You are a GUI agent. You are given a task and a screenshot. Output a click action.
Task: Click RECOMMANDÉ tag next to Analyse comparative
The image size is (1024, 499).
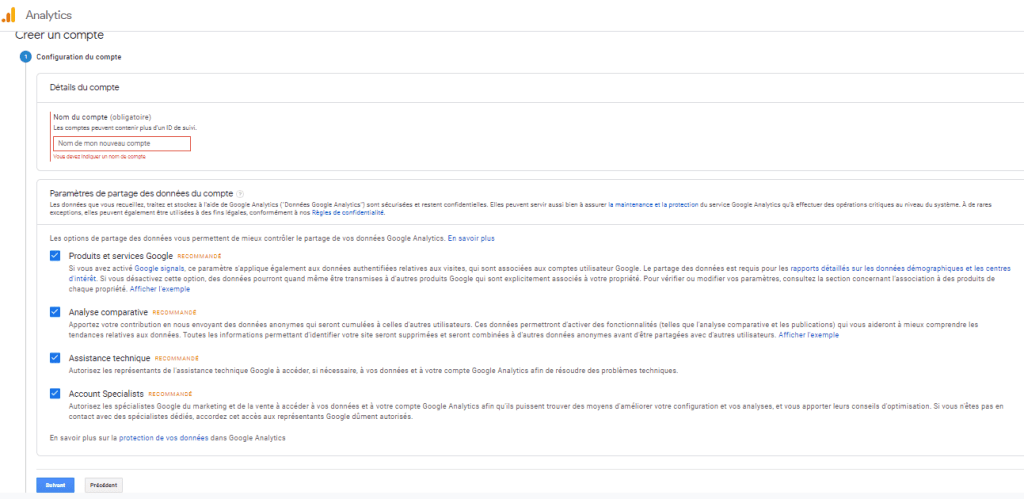(x=174, y=312)
